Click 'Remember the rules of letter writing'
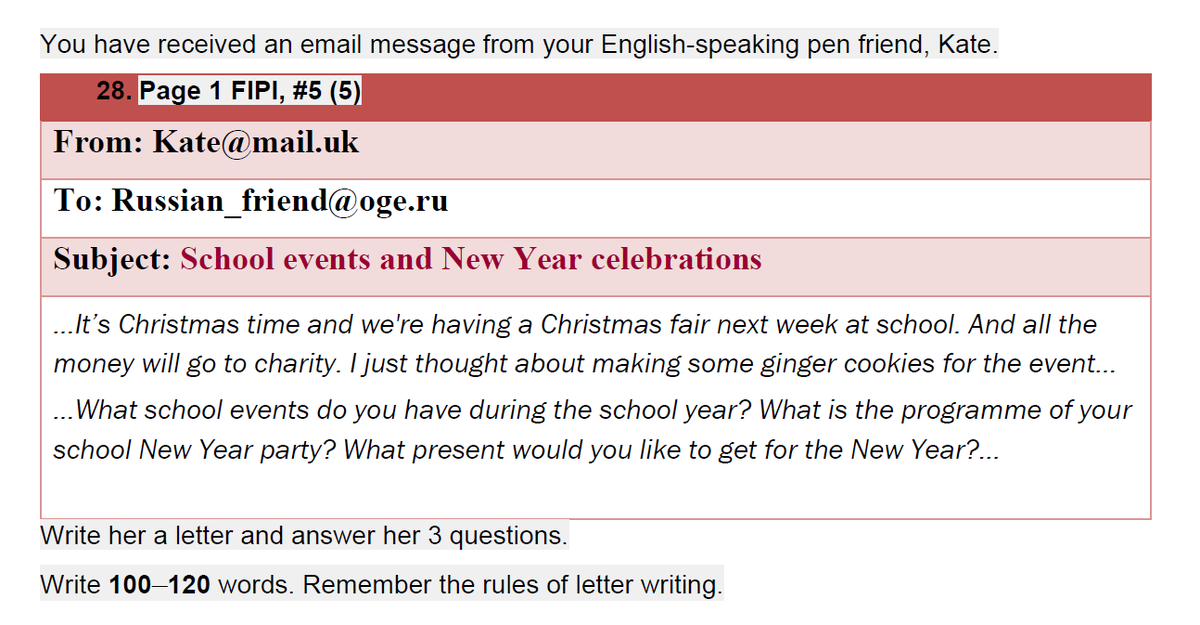This screenshot has width=1200, height=625. pos(512,584)
